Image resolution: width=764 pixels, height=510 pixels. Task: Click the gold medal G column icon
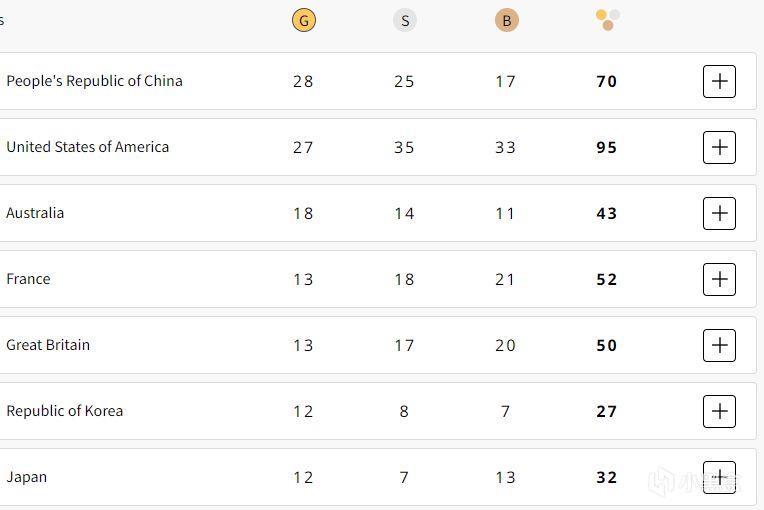click(x=304, y=20)
